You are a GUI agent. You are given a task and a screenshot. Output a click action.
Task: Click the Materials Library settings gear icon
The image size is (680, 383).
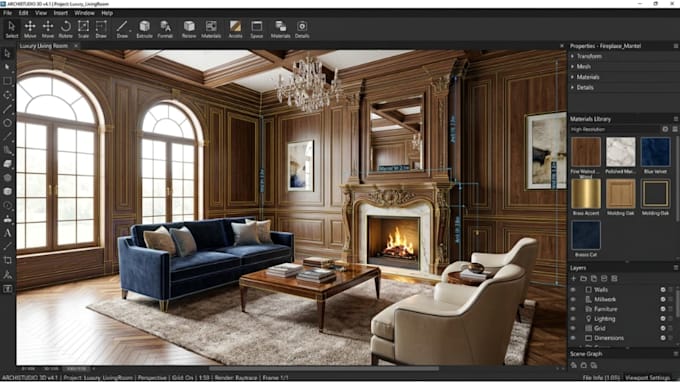665,129
